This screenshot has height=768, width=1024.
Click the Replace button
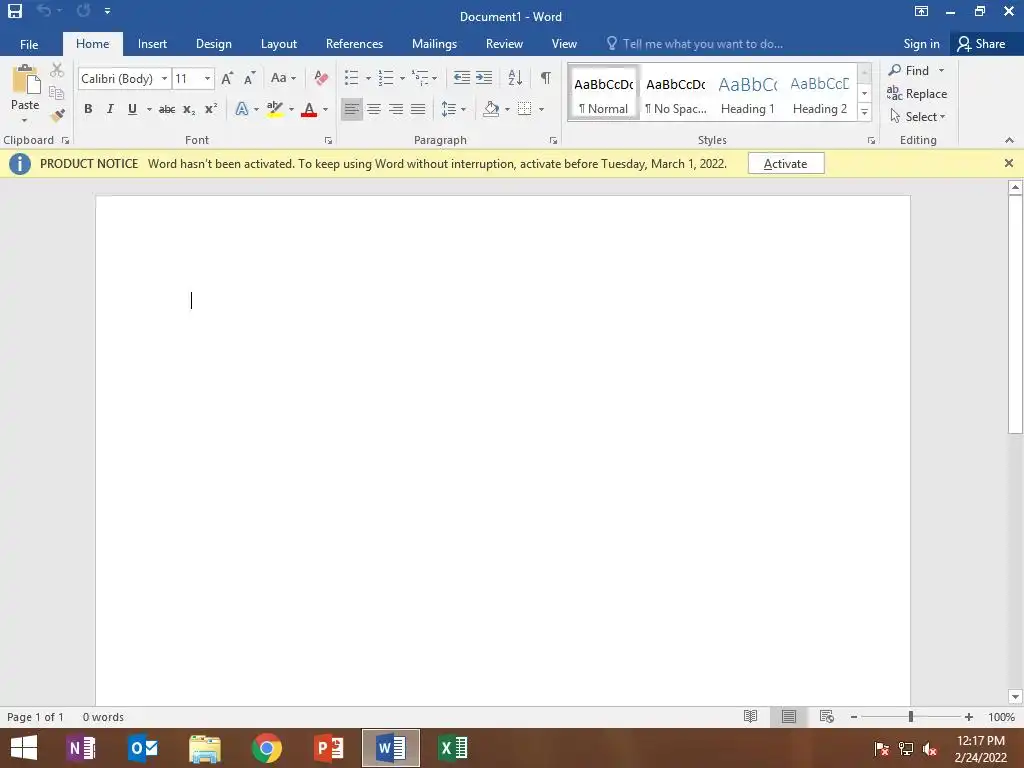tap(917, 93)
